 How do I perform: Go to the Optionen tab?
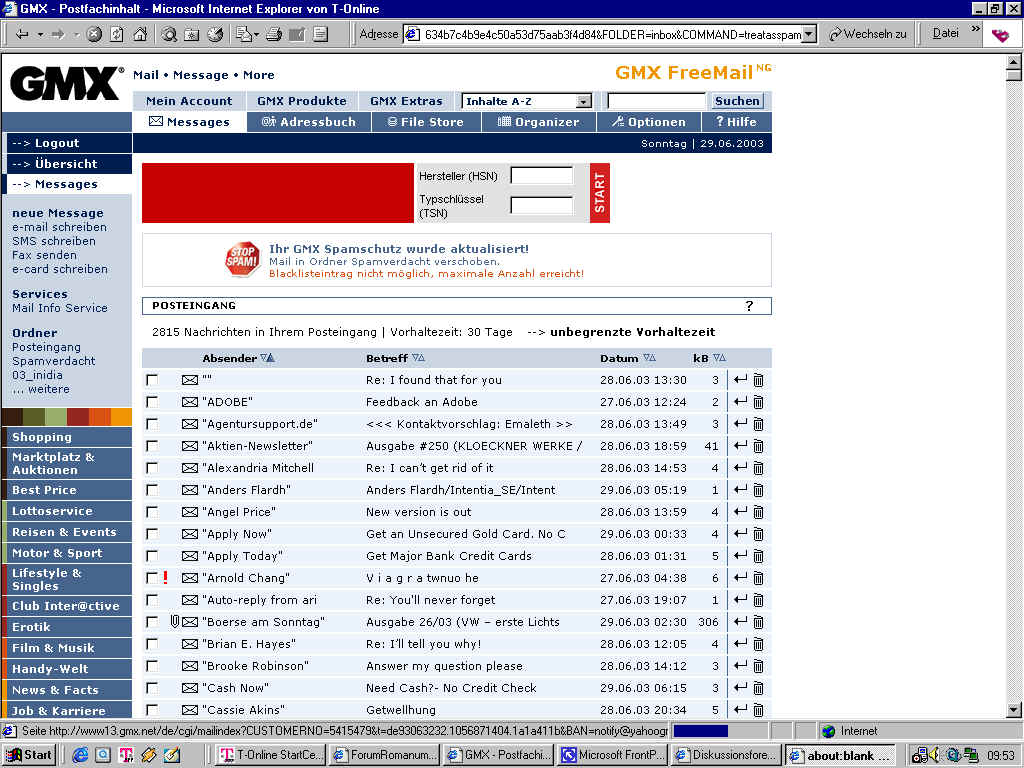pyautogui.click(x=649, y=122)
